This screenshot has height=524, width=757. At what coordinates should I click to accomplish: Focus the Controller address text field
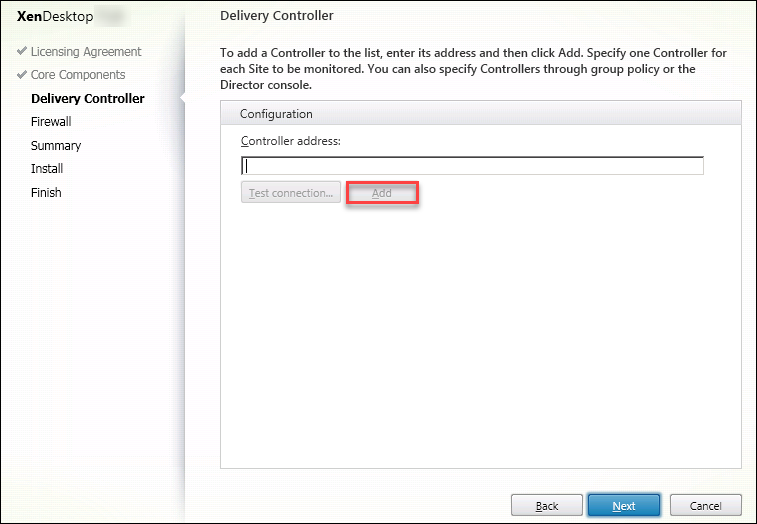click(x=472, y=166)
